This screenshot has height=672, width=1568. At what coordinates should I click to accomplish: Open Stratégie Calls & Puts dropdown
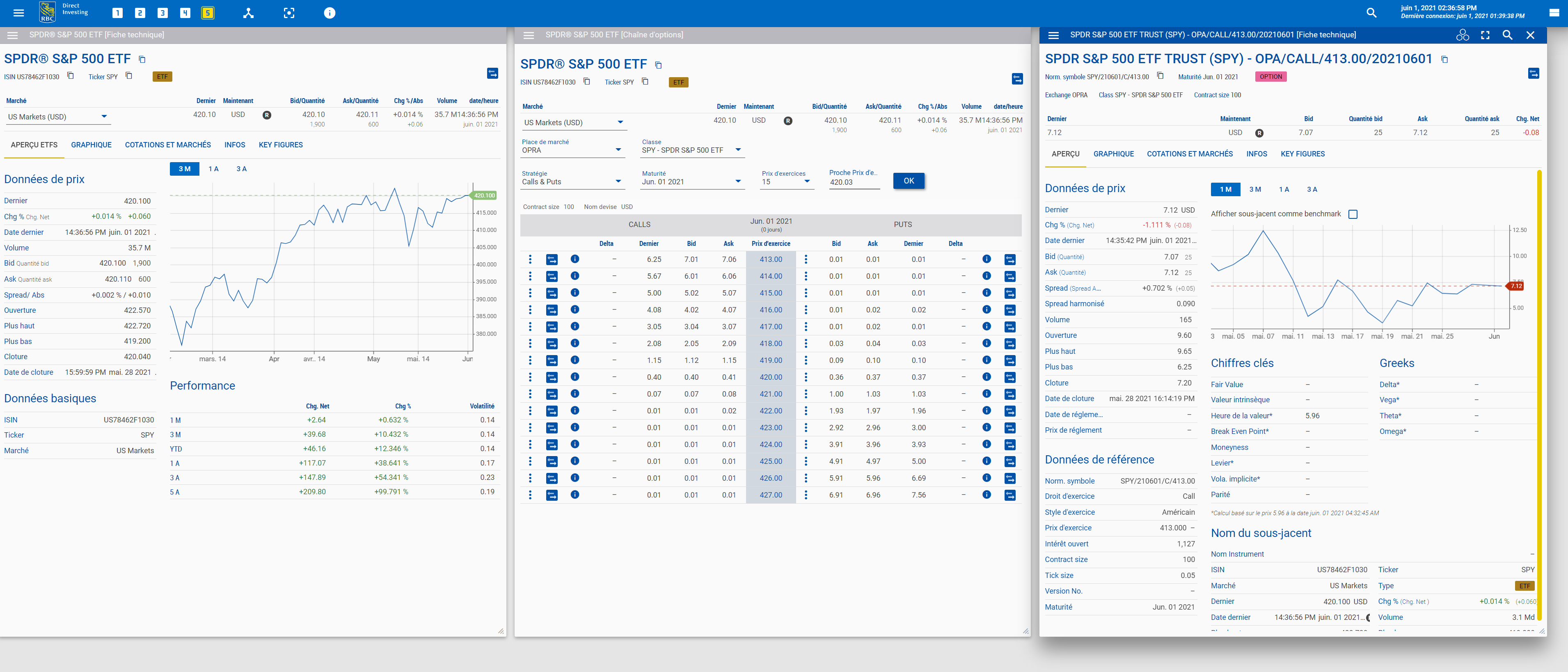tap(572, 181)
